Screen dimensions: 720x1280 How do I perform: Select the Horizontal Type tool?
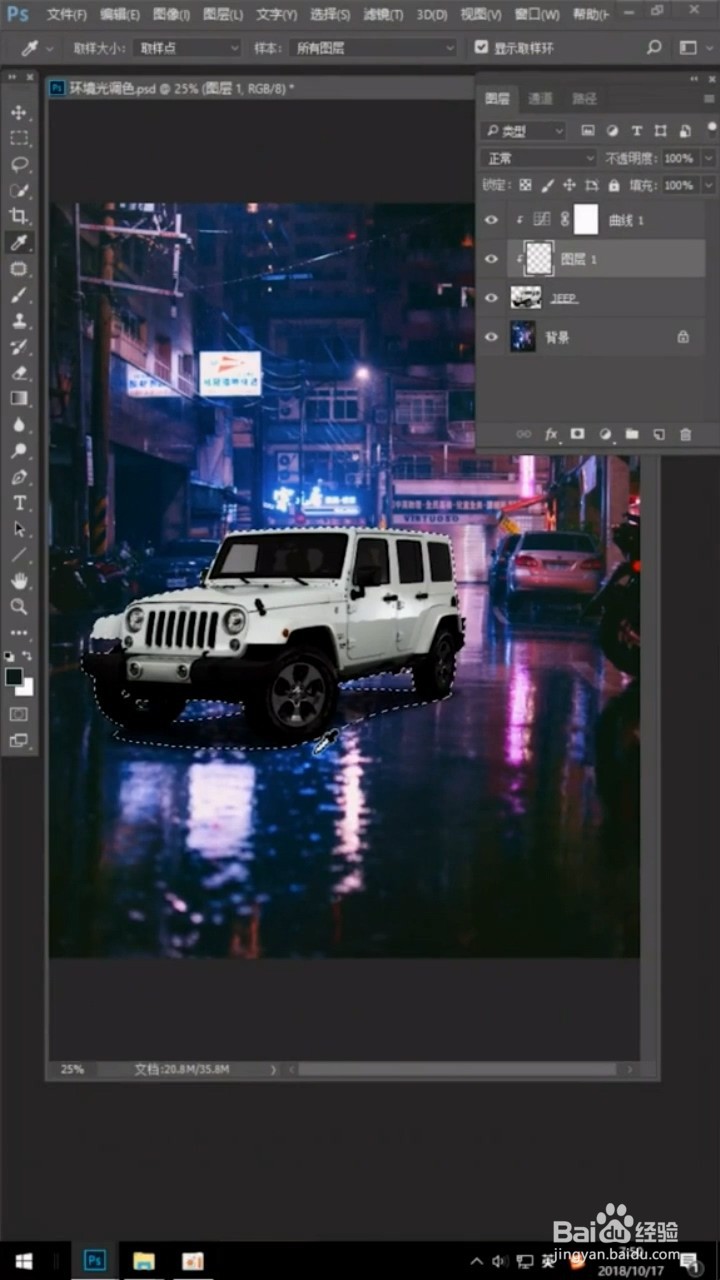[x=19, y=503]
